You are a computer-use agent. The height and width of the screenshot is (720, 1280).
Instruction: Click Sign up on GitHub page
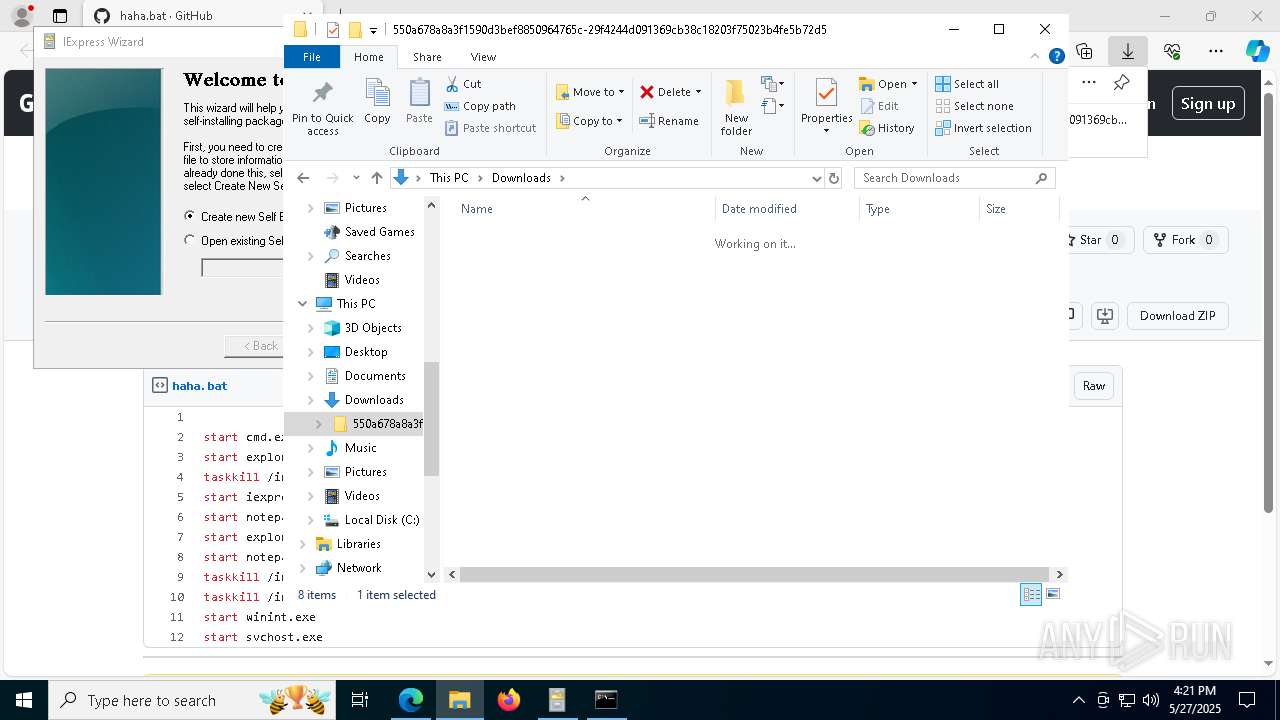1207,103
